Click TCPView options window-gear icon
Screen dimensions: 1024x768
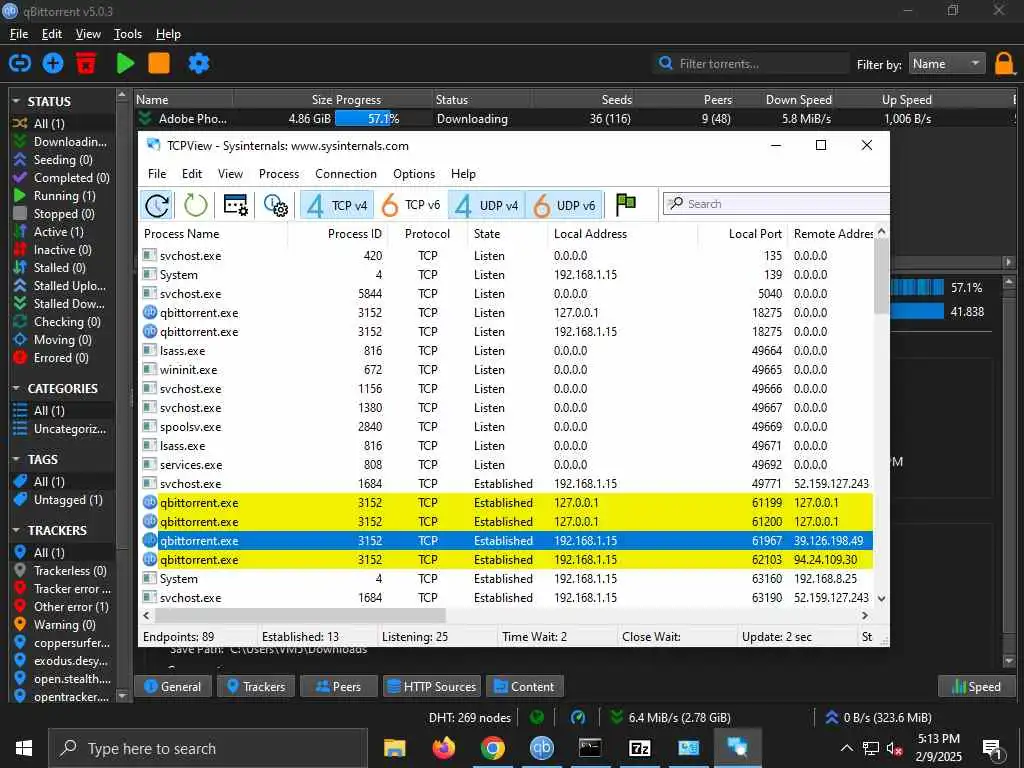pyautogui.click(x=235, y=205)
